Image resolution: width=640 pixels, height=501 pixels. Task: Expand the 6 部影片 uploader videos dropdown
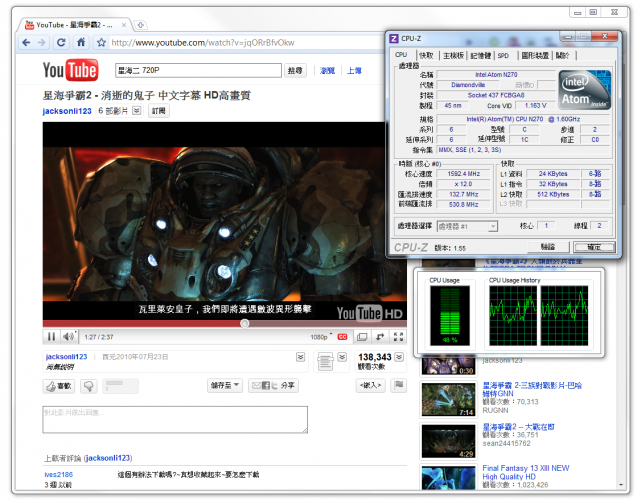[137, 111]
